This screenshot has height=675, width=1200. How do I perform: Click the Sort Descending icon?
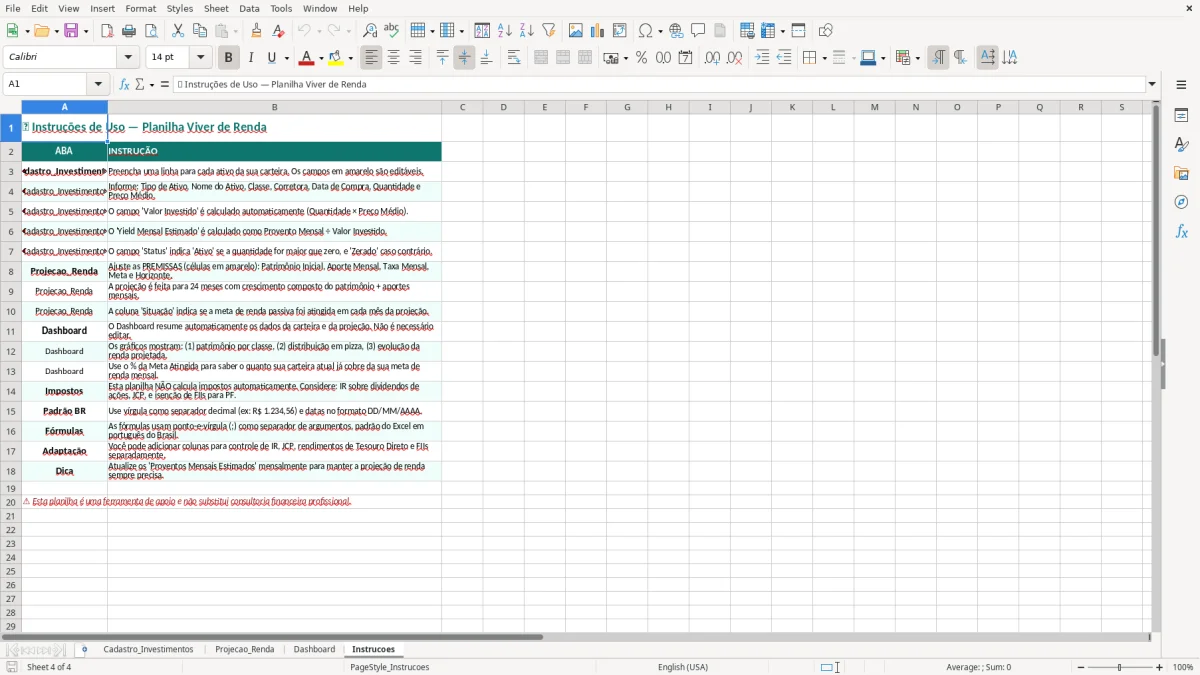(526, 31)
